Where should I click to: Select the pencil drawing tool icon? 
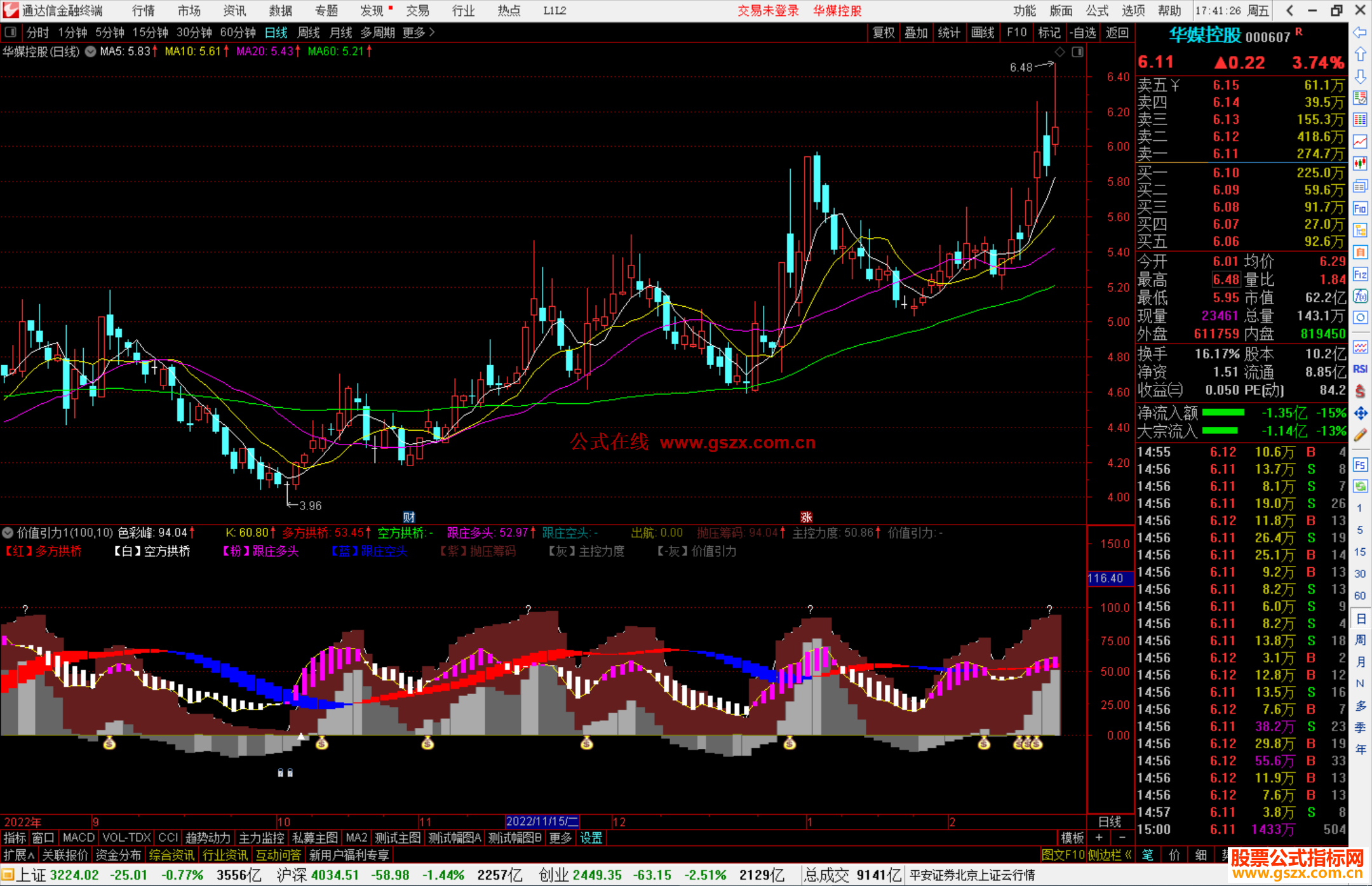click(1360, 435)
